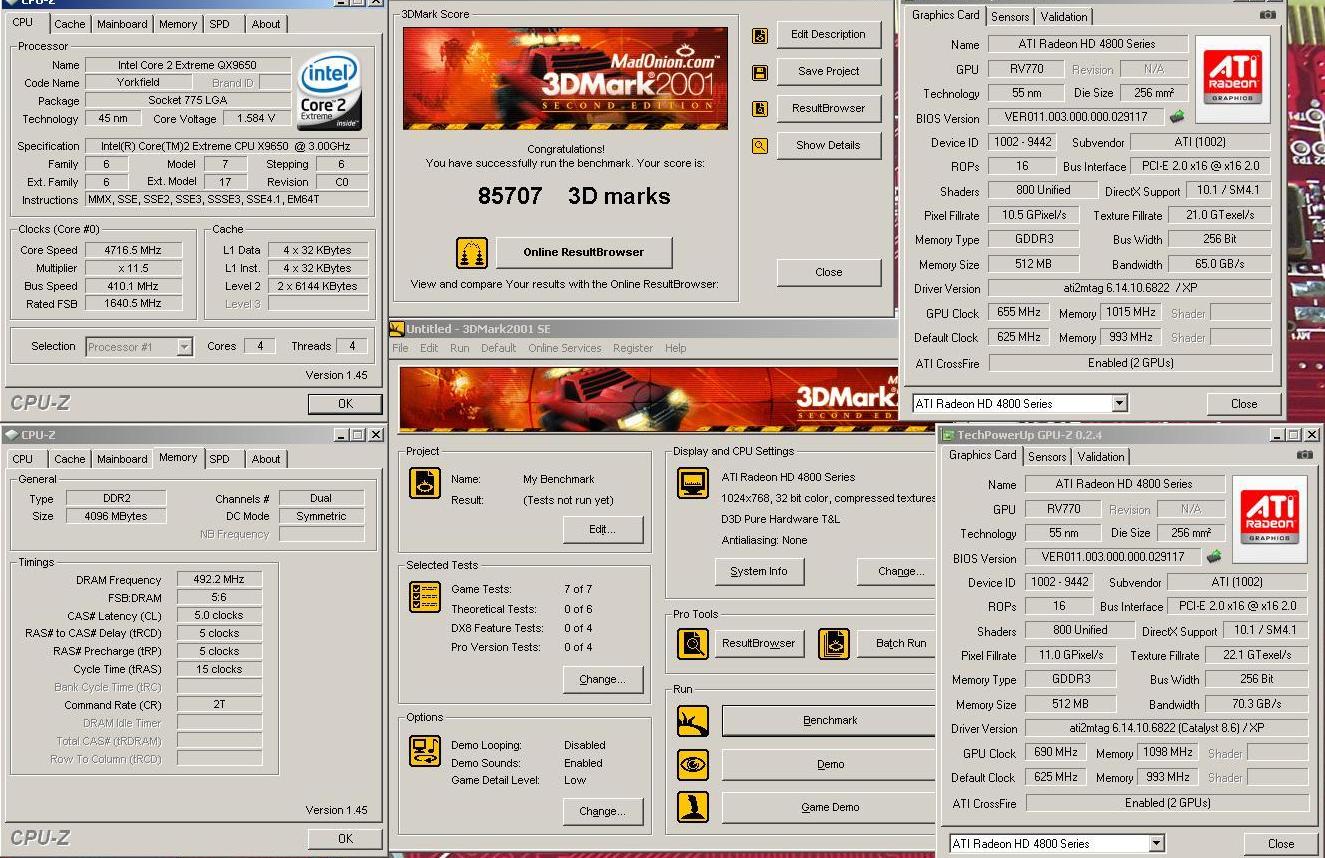Click OK in the lower CPU-Z memory window
Image resolution: width=1325 pixels, height=858 pixels.
coord(345,839)
